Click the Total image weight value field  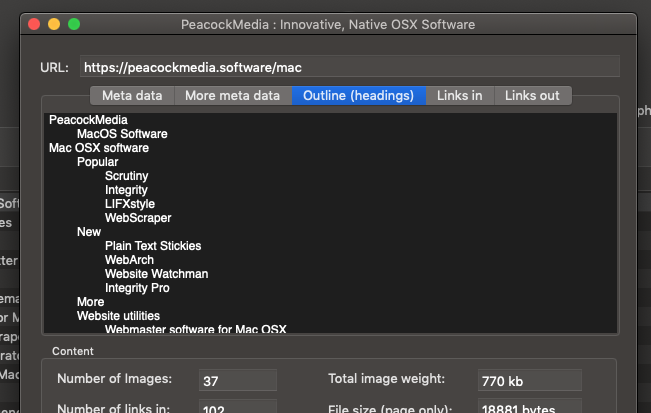(x=529, y=379)
